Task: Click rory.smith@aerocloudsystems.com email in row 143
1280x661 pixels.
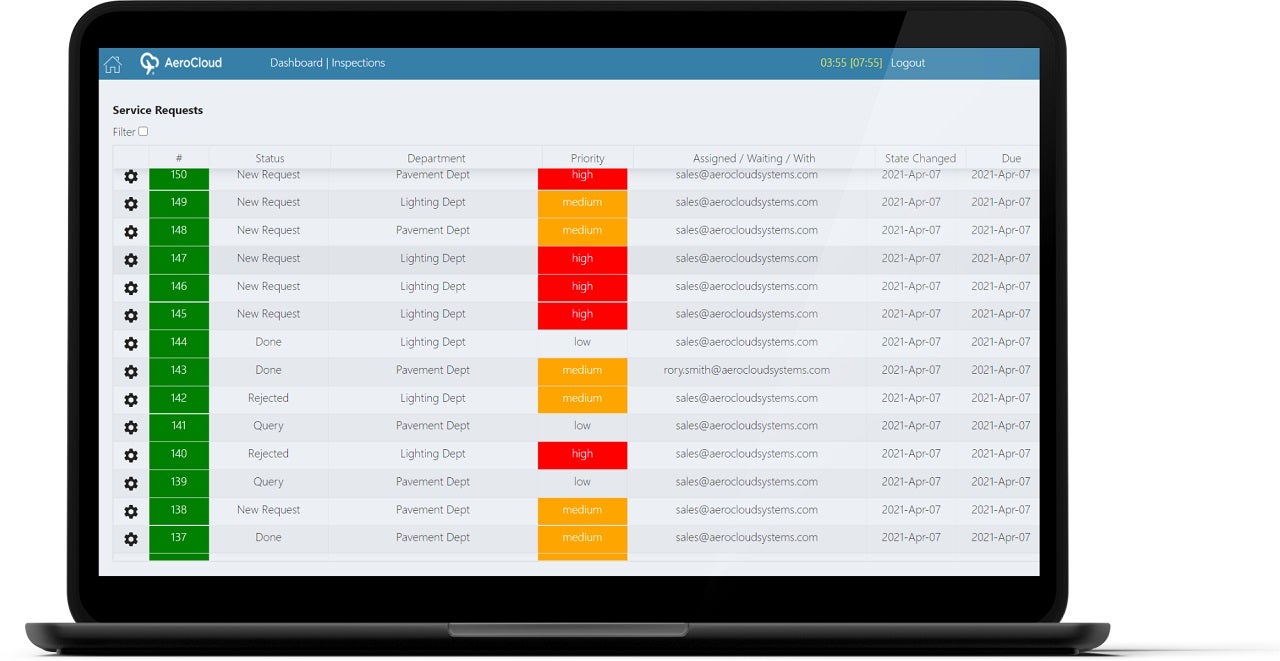Action: (x=746, y=370)
